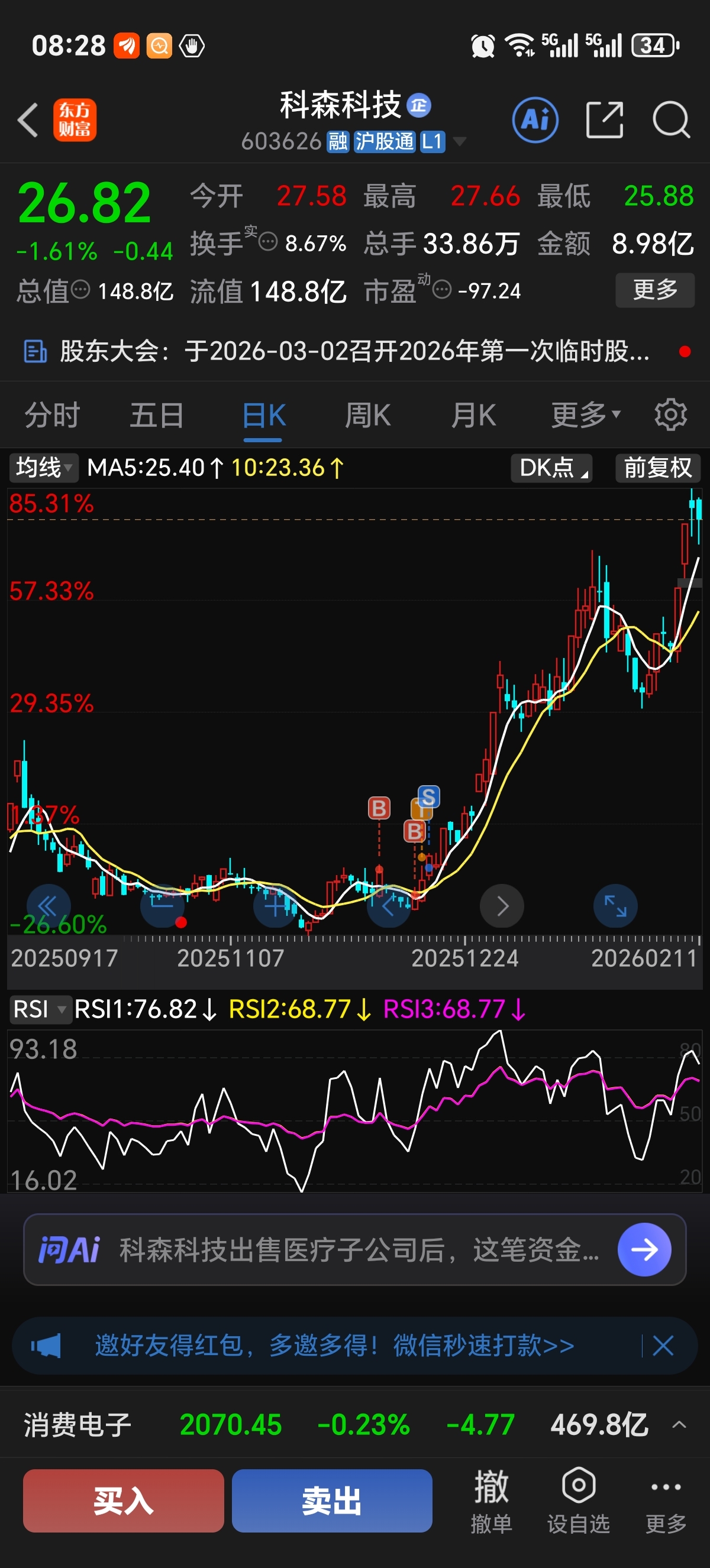710x1568 pixels.
Task: Open 邀好友得红包 promo link
Action: pos(334,1345)
